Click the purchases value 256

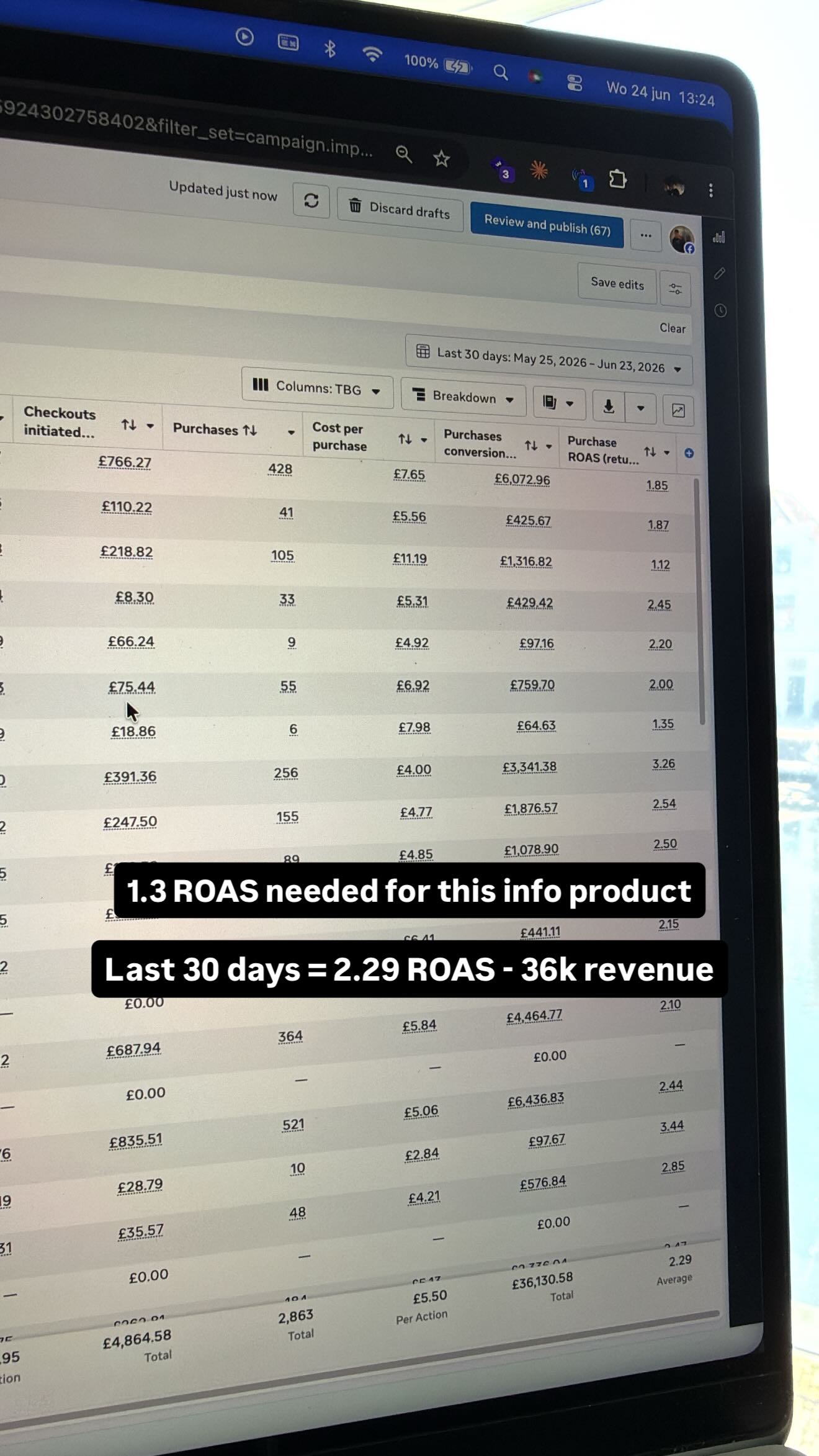pyautogui.click(x=286, y=773)
